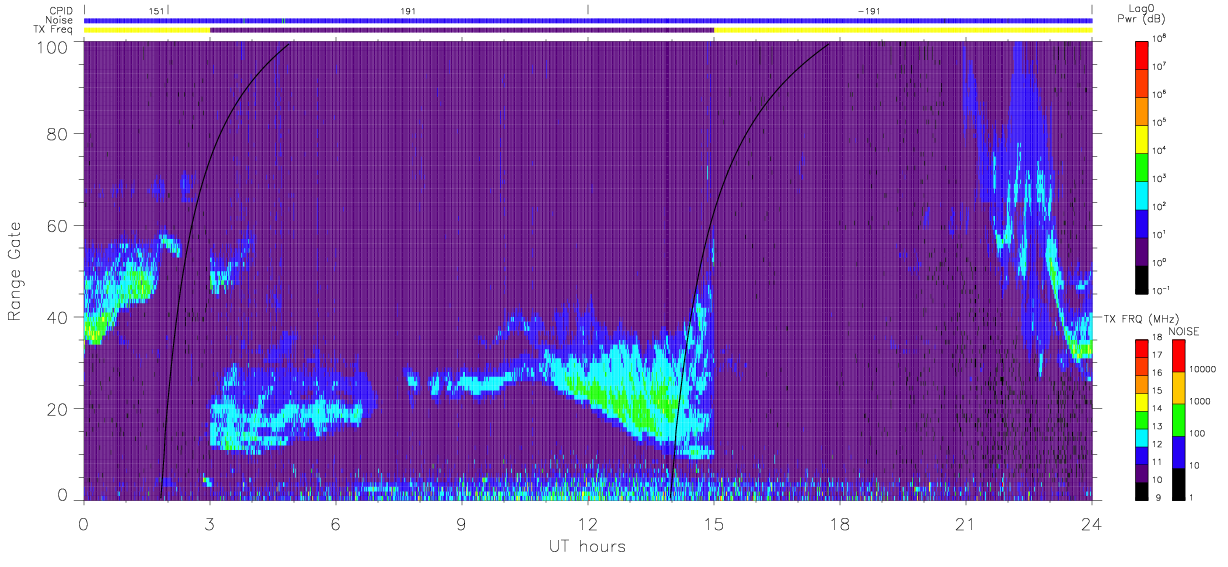Click the NOISE colorbar label '10000'

tap(1205, 369)
